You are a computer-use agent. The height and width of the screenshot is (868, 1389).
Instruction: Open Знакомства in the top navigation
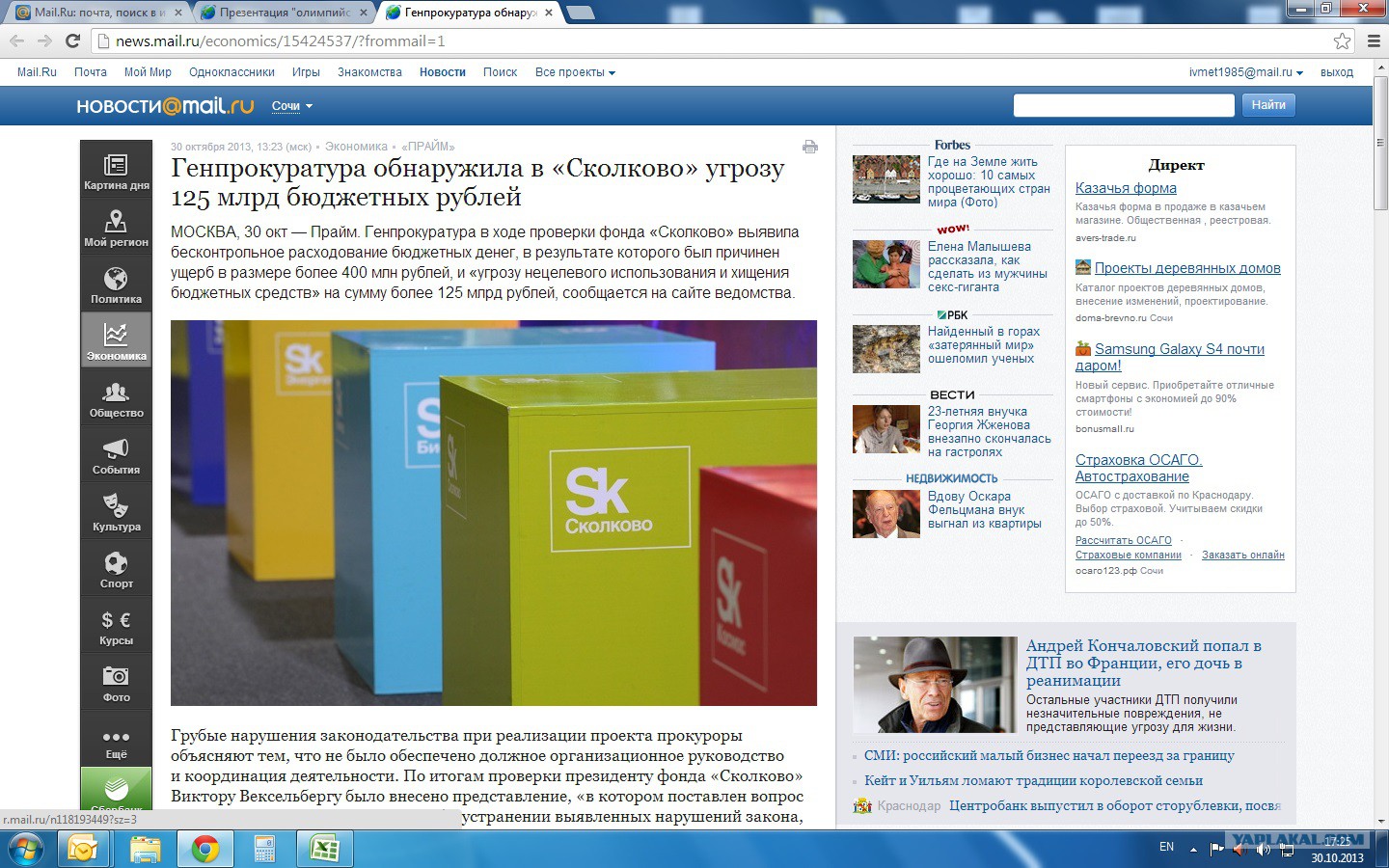[369, 72]
